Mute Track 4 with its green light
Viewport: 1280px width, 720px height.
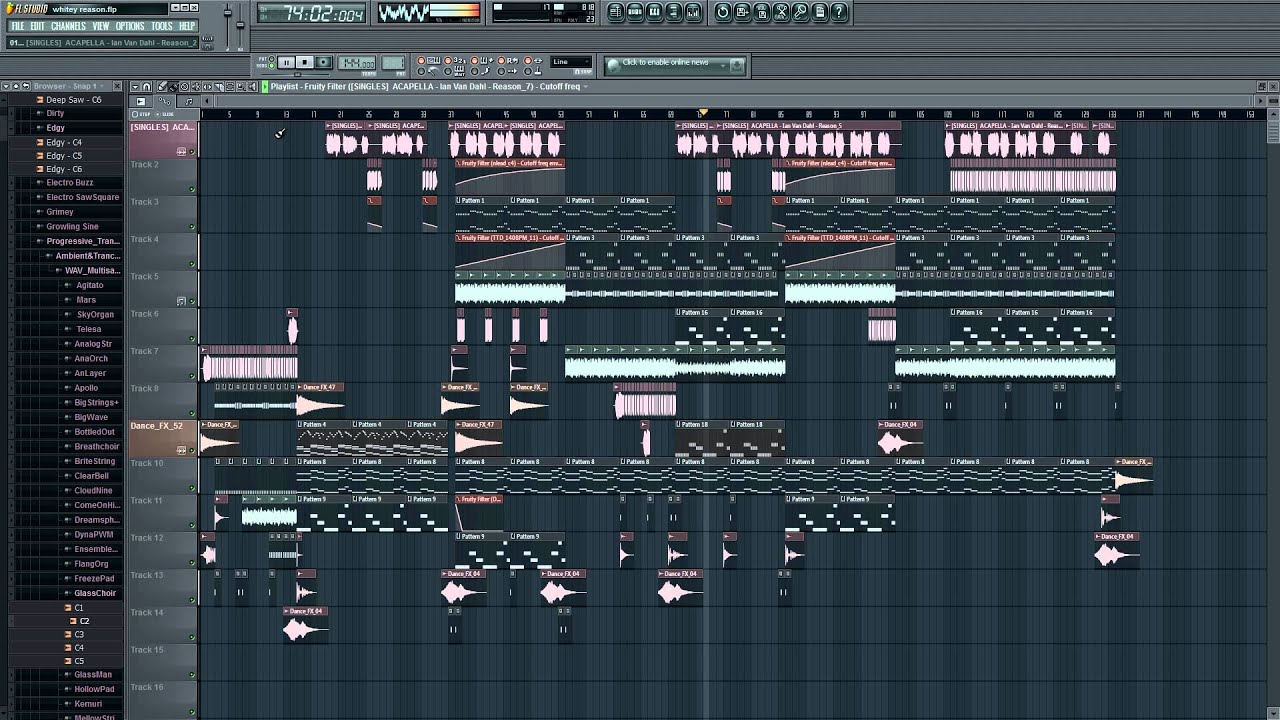click(x=192, y=264)
